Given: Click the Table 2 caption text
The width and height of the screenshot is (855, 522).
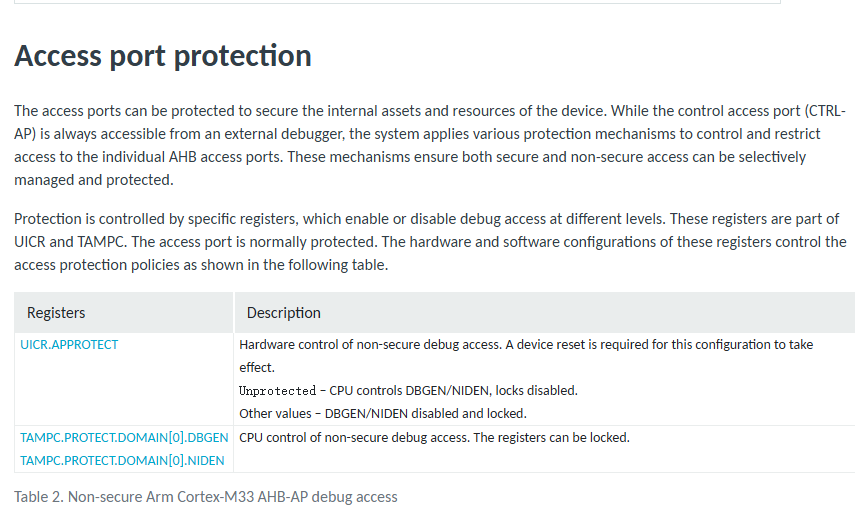Looking at the screenshot, I should point(206,497).
